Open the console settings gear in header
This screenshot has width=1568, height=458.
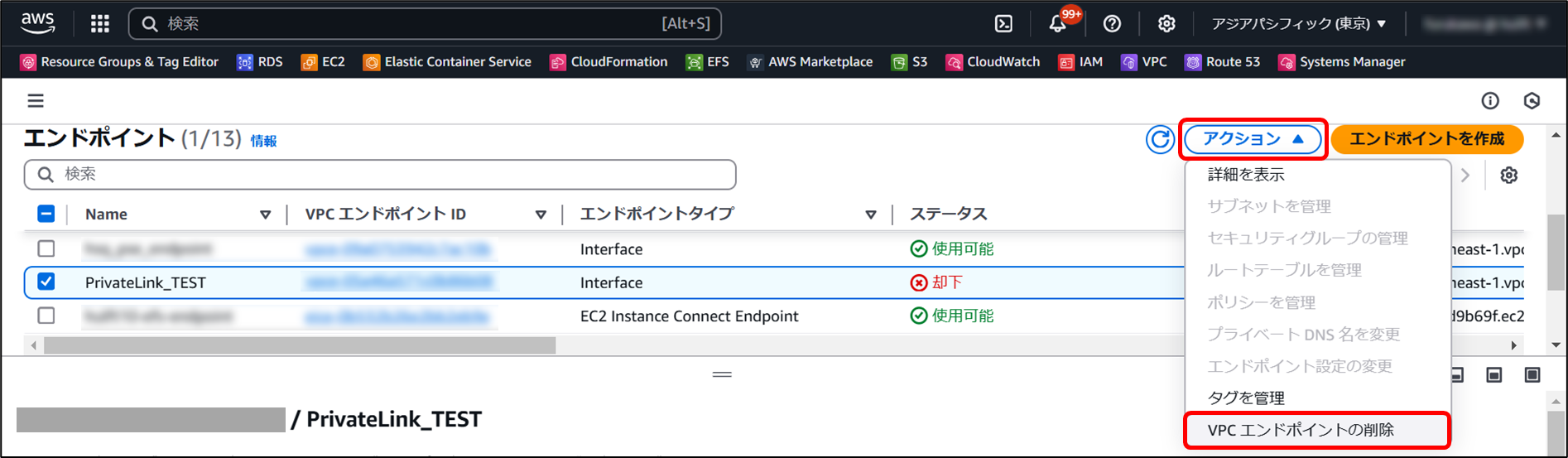[x=1166, y=23]
